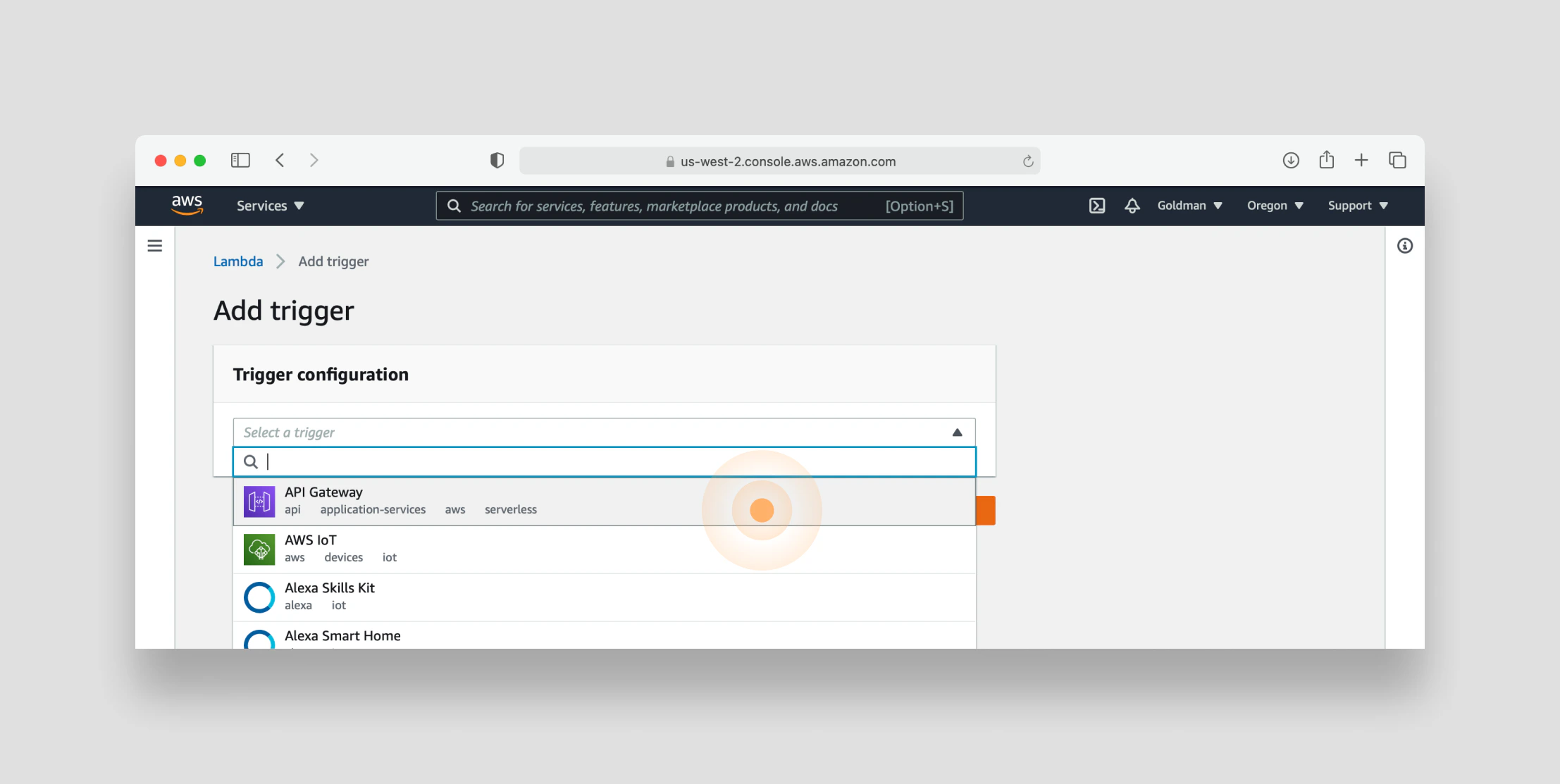The height and width of the screenshot is (784, 1560).
Task: Click the Trigger configuration heading
Action: coord(321,375)
